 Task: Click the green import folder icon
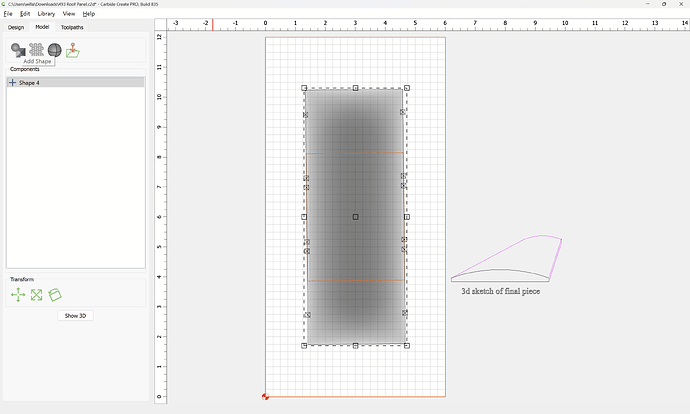point(73,49)
